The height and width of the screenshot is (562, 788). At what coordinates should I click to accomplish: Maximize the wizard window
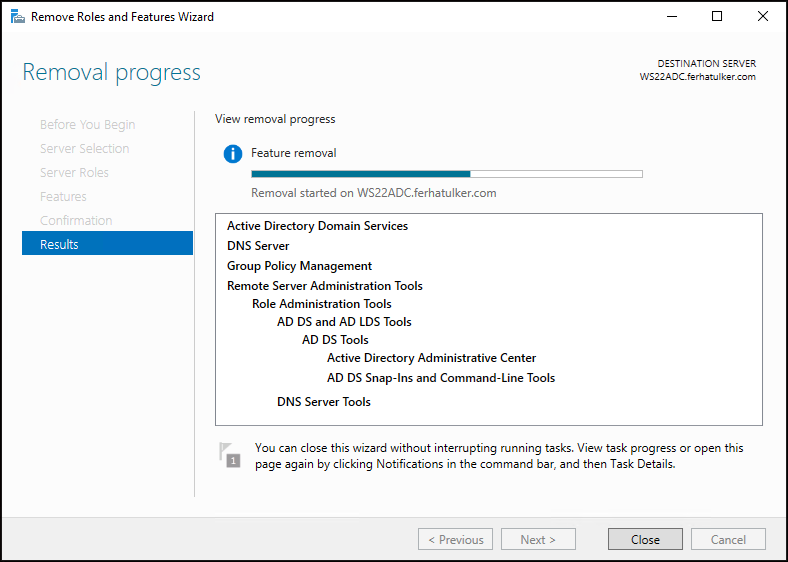click(717, 17)
